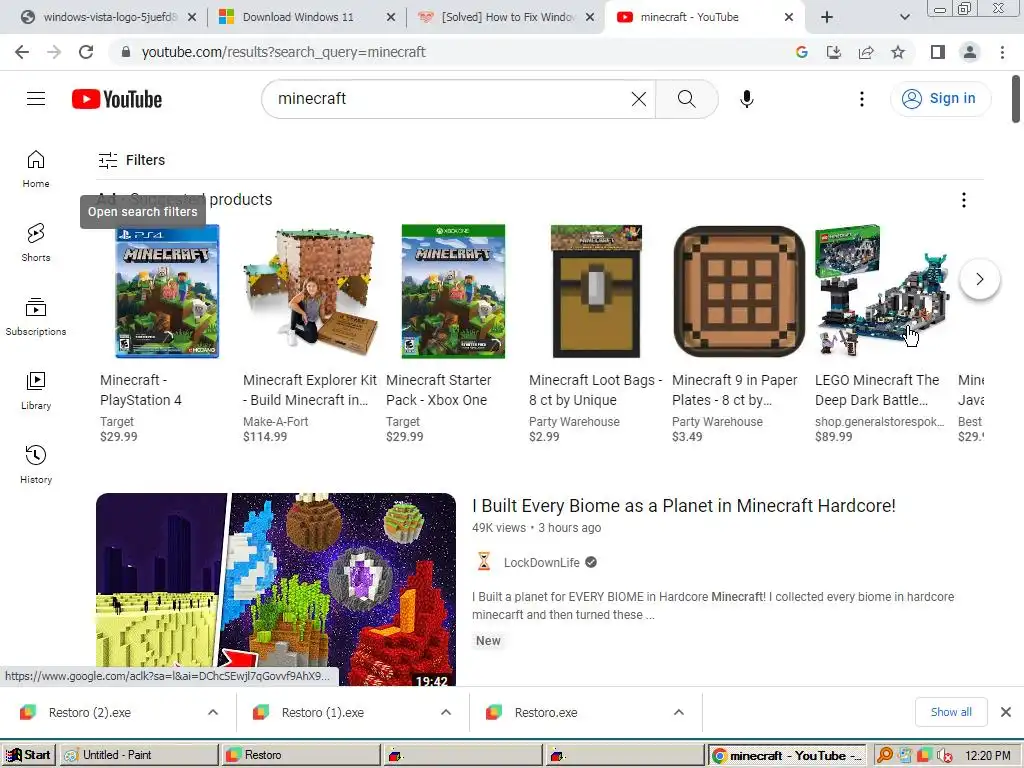The height and width of the screenshot is (768, 1024).
Task: Click the install app icon in address bar
Action: (833, 52)
